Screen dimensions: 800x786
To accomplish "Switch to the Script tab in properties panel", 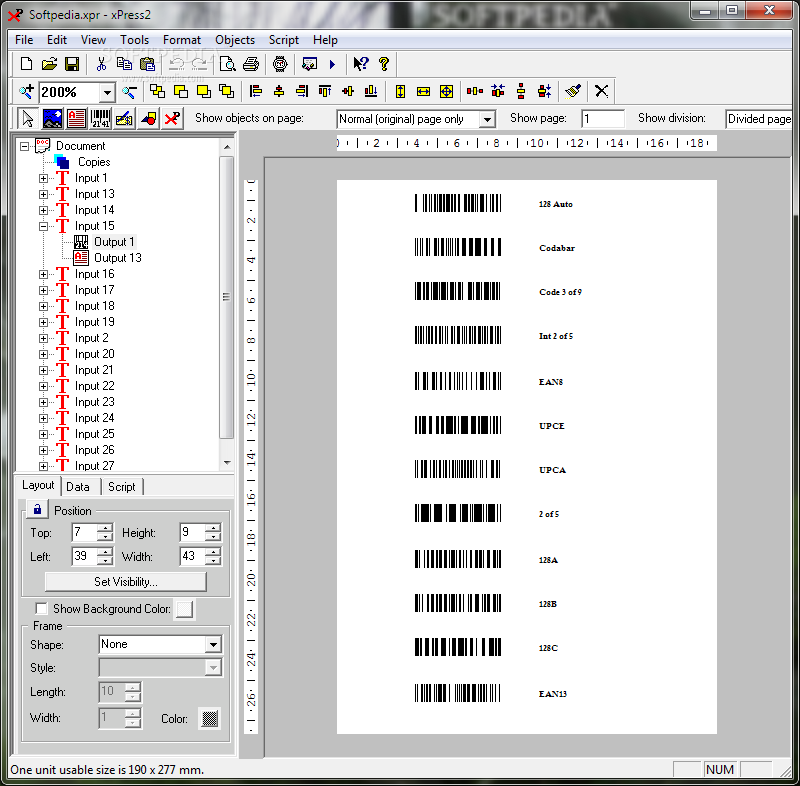I will 121,487.
